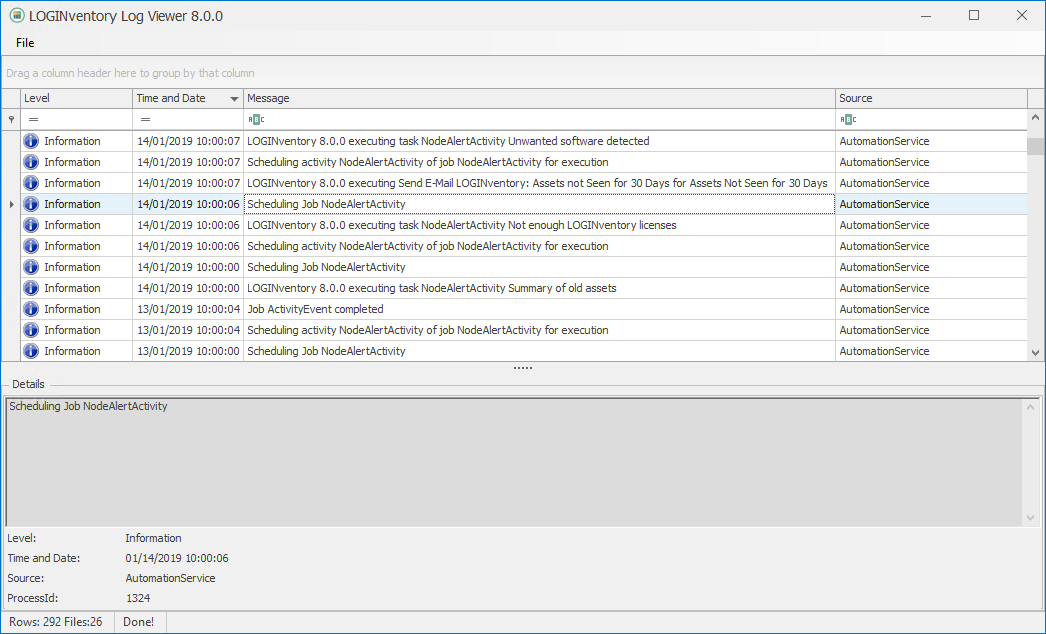
Task: Open Source filter contains operator icon
Action: (x=848, y=119)
